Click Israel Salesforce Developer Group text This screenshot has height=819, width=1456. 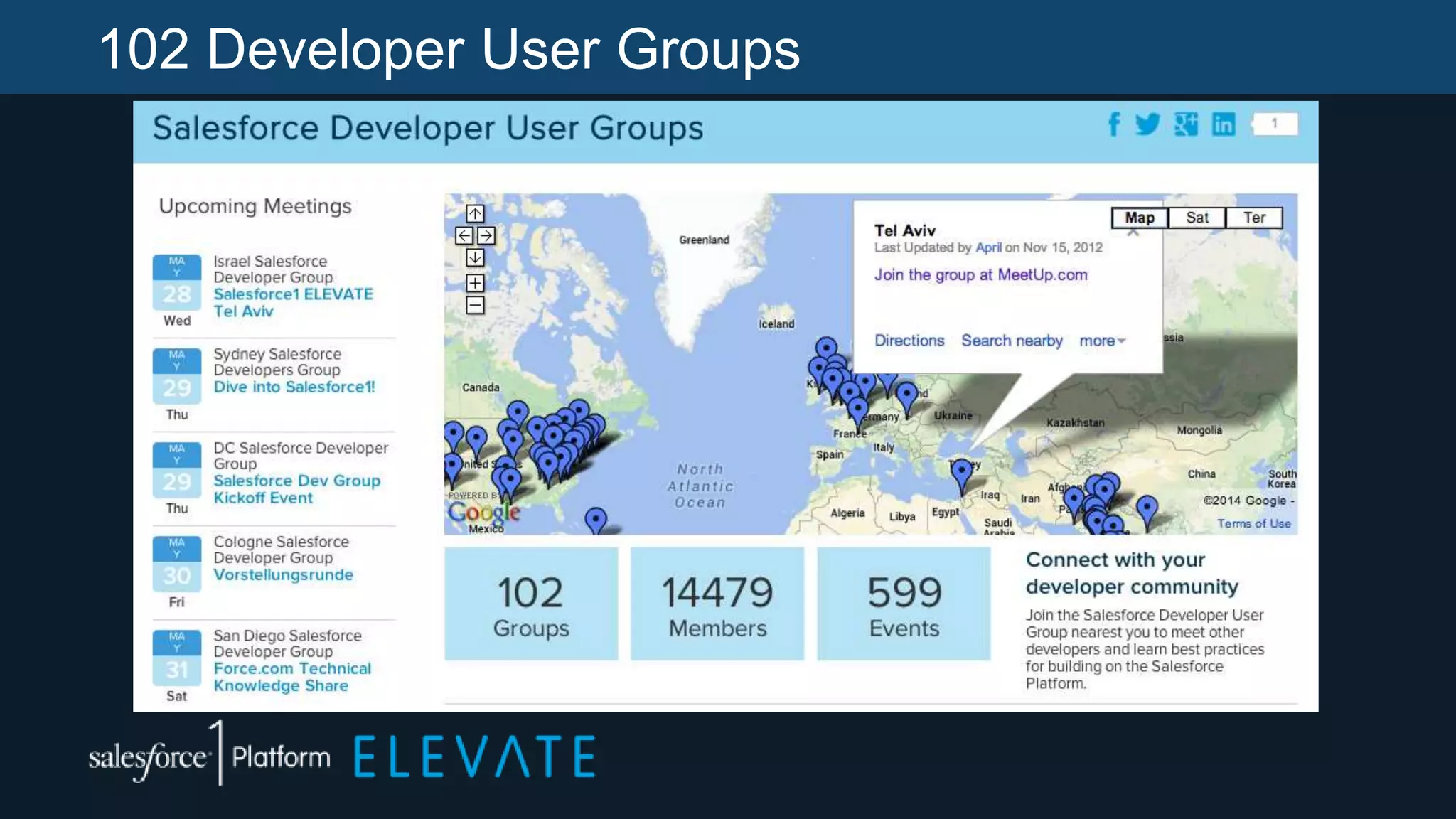coord(273,269)
